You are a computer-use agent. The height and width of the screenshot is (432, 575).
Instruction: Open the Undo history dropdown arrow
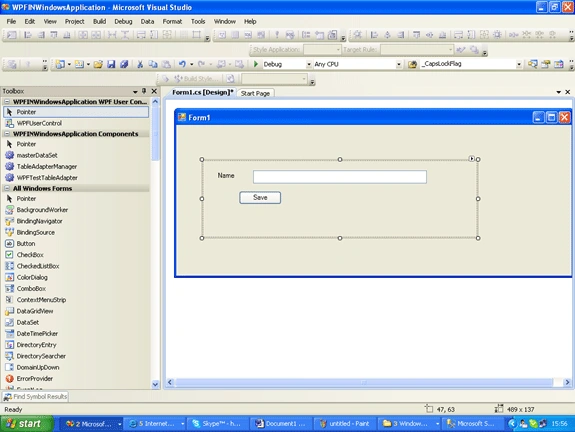click(191, 65)
